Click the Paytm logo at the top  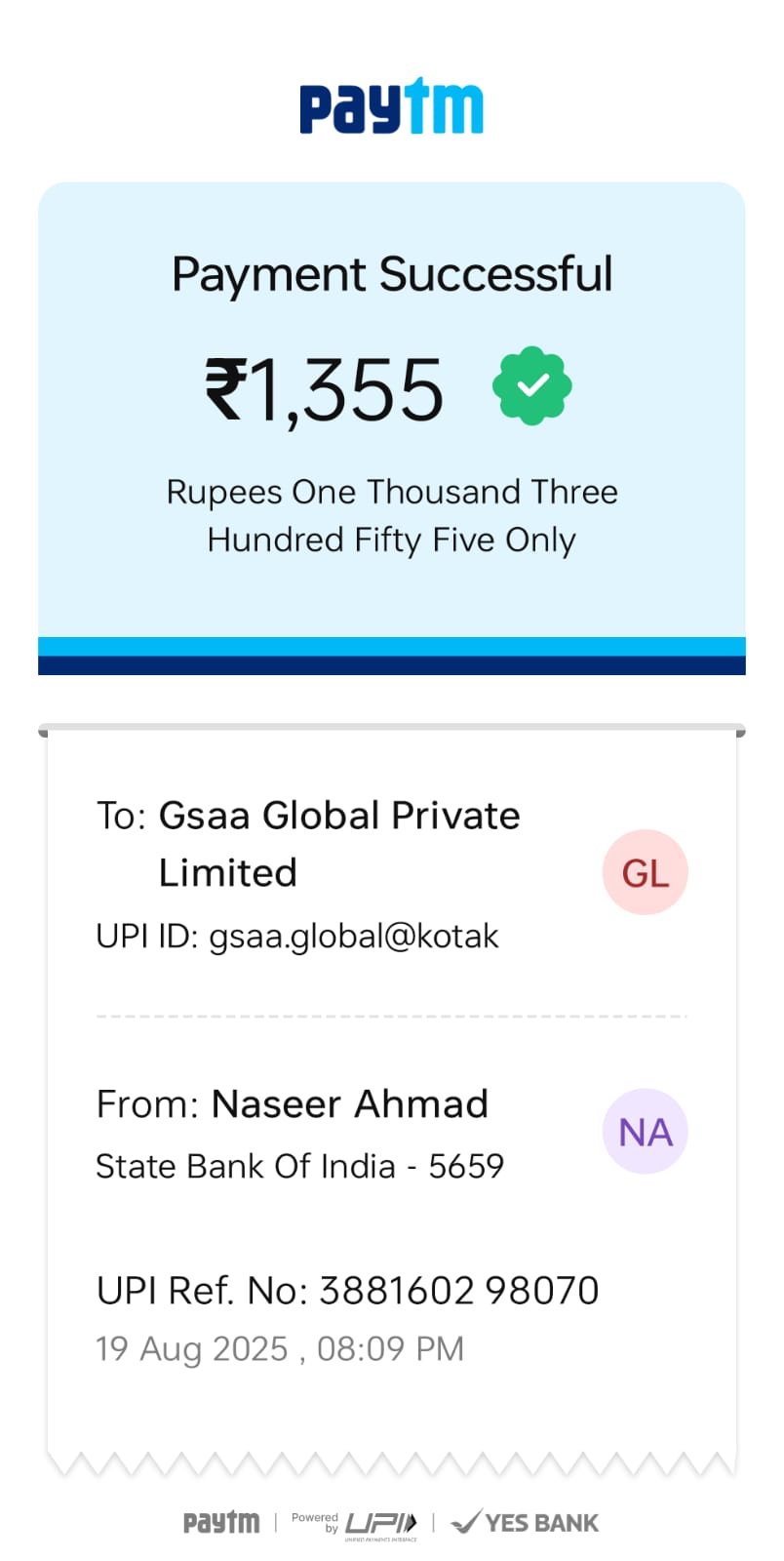(x=391, y=106)
